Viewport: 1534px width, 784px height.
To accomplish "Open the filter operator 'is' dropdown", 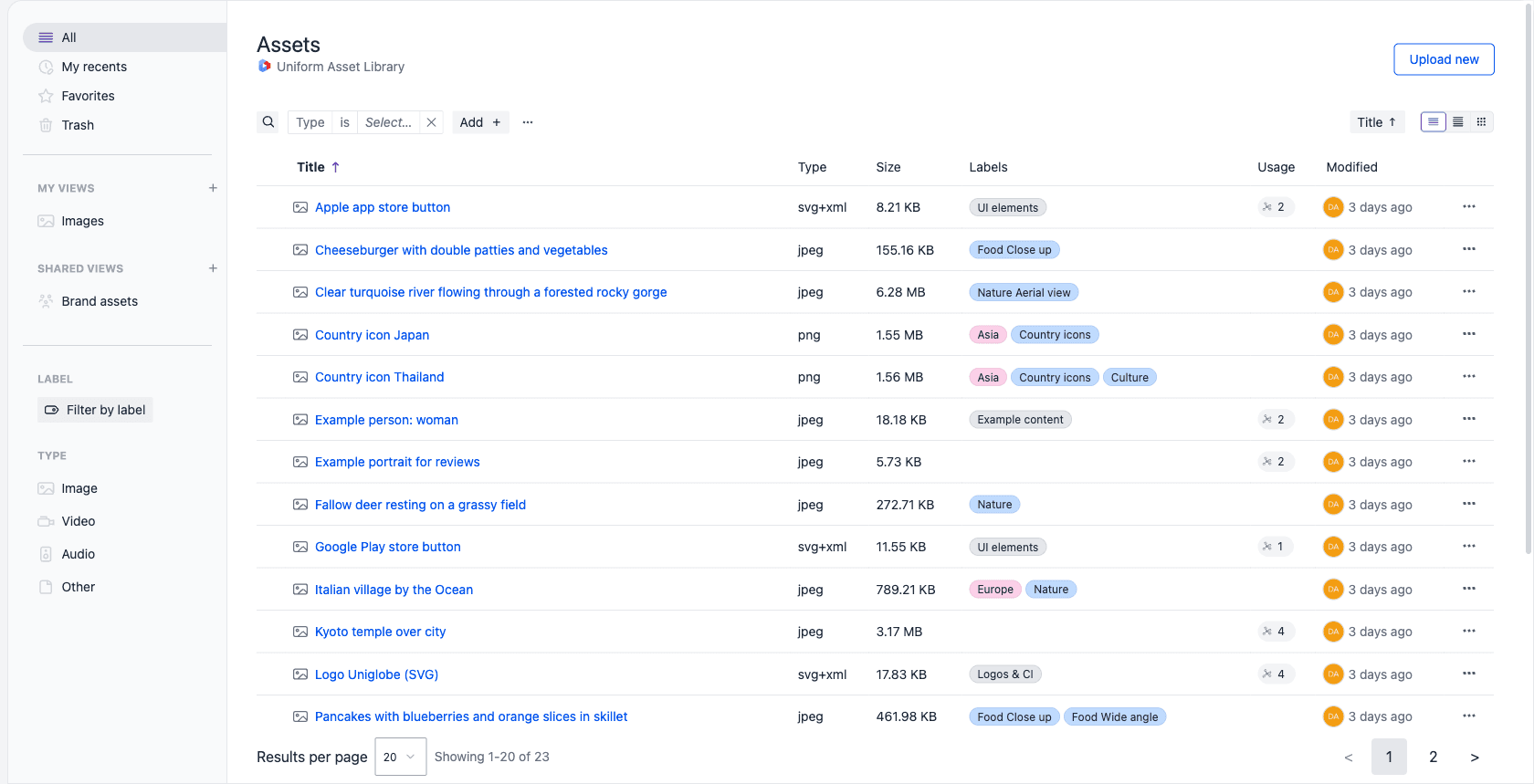I will click(344, 122).
